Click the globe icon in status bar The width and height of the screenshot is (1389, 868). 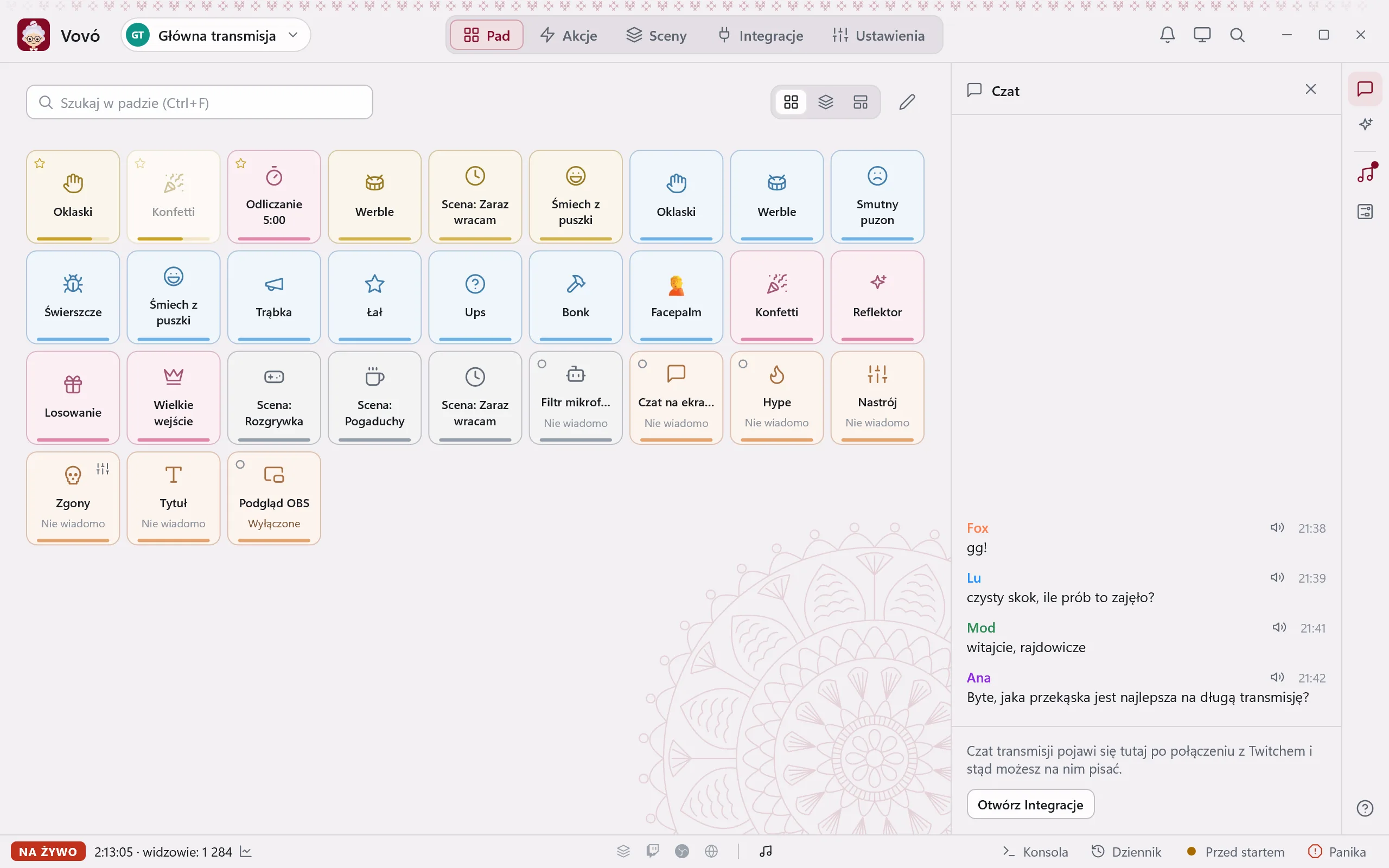pyautogui.click(x=711, y=851)
